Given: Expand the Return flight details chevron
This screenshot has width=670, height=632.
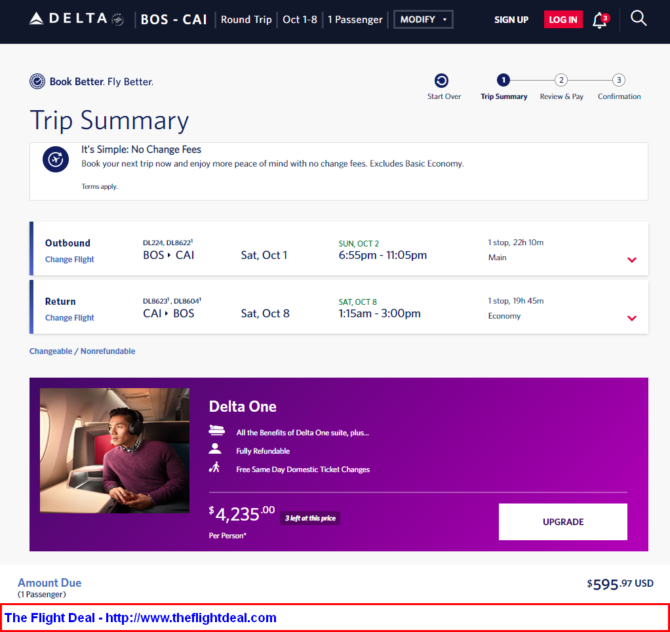Looking at the screenshot, I should 632,318.
